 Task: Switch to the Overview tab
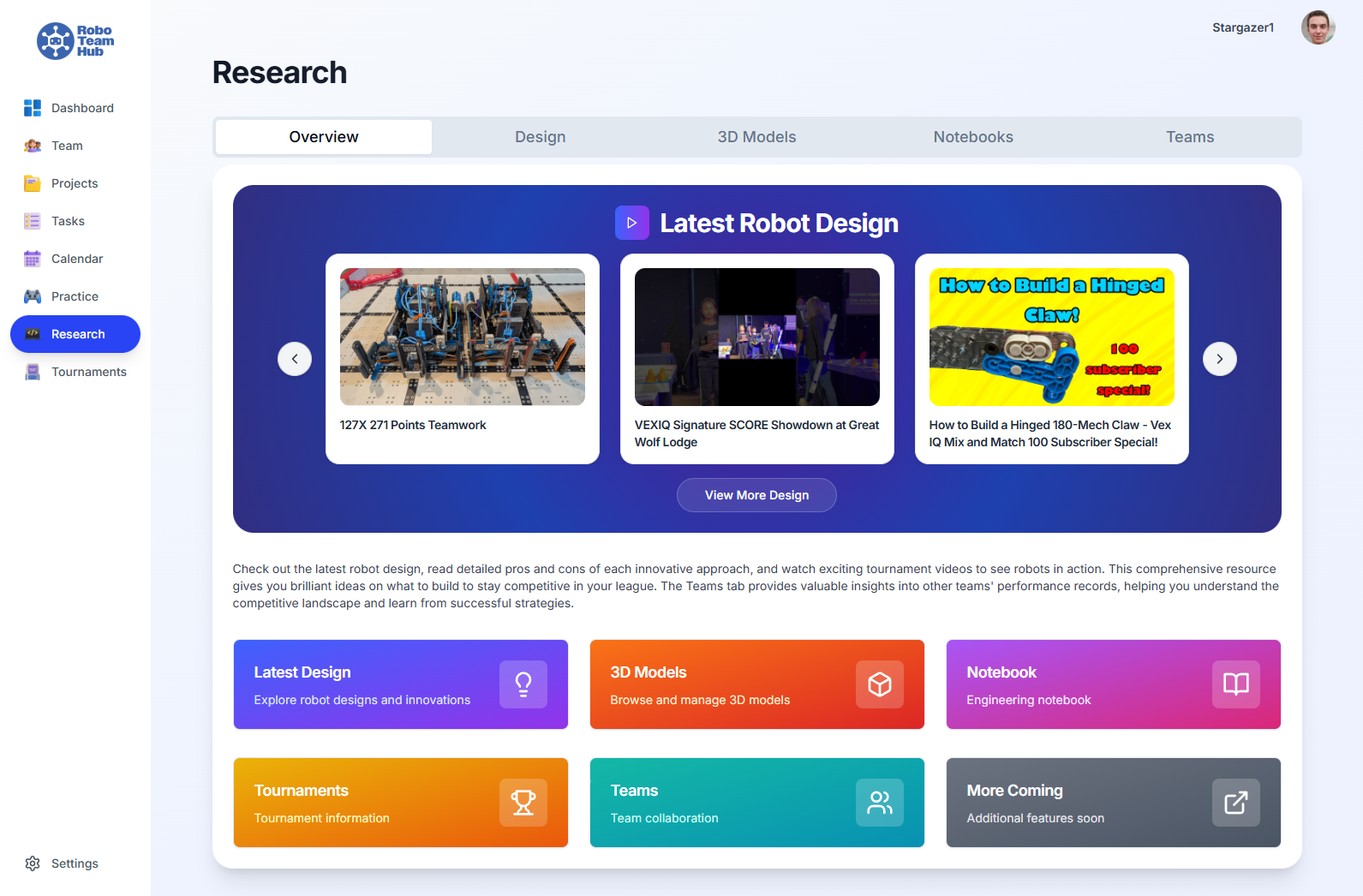[x=324, y=137]
